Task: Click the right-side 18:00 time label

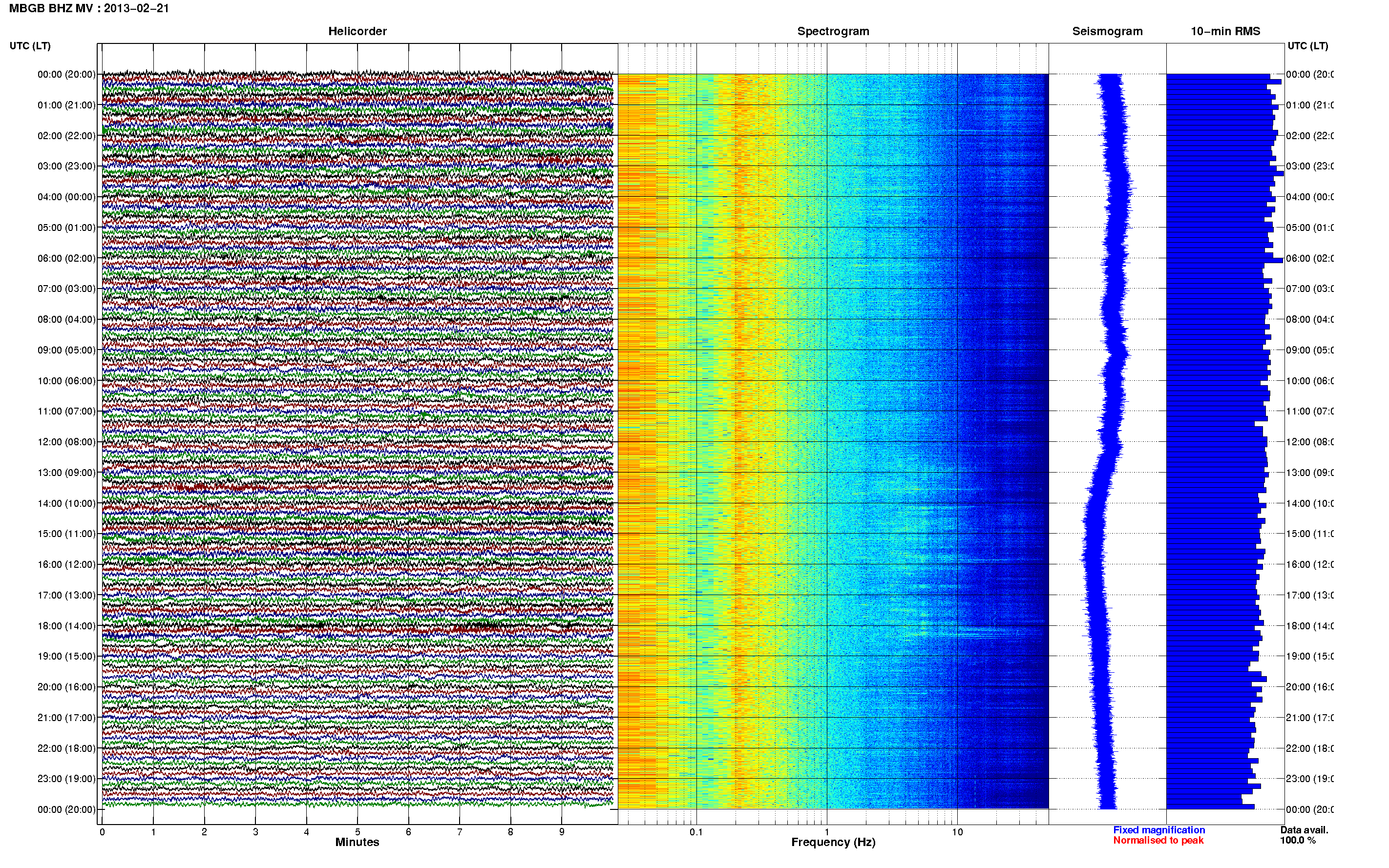Action: (x=1310, y=626)
